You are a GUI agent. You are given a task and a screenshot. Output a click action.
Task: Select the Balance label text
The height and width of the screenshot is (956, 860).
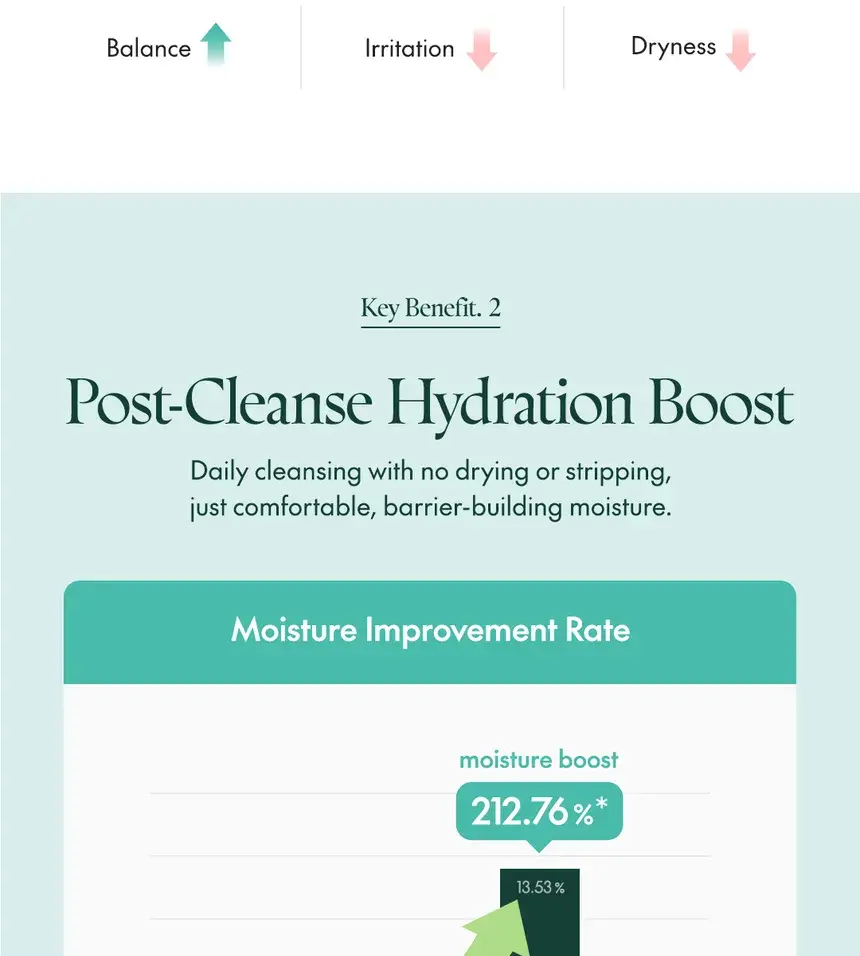[149, 48]
